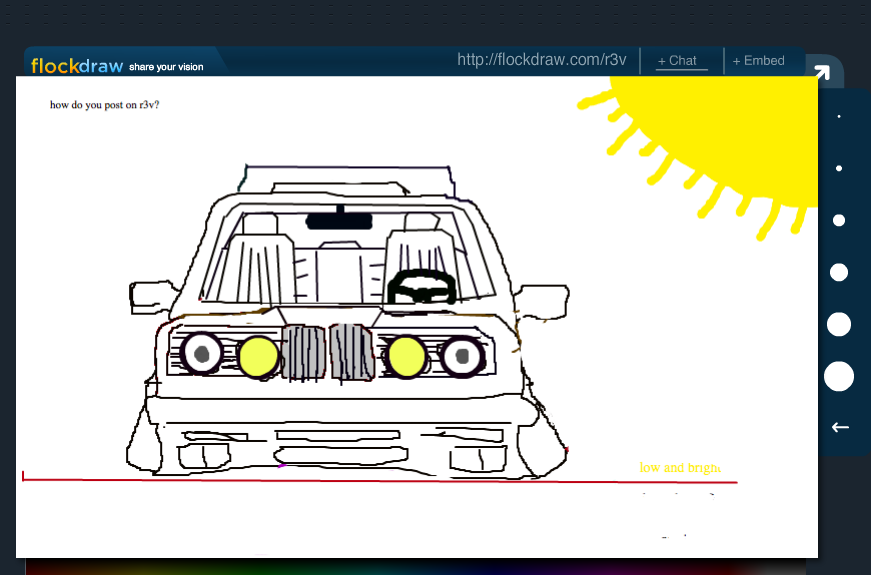The height and width of the screenshot is (575, 871).
Task: Click the black steering wheel in drawing
Action: click(421, 287)
